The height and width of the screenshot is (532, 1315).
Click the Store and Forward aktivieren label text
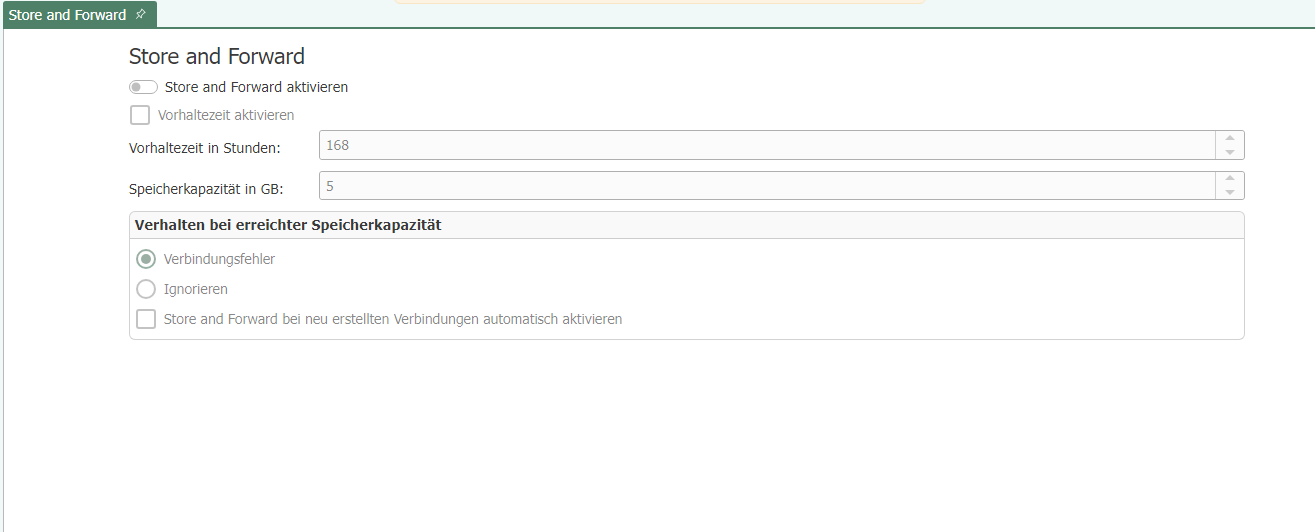[x=256, y=87]
